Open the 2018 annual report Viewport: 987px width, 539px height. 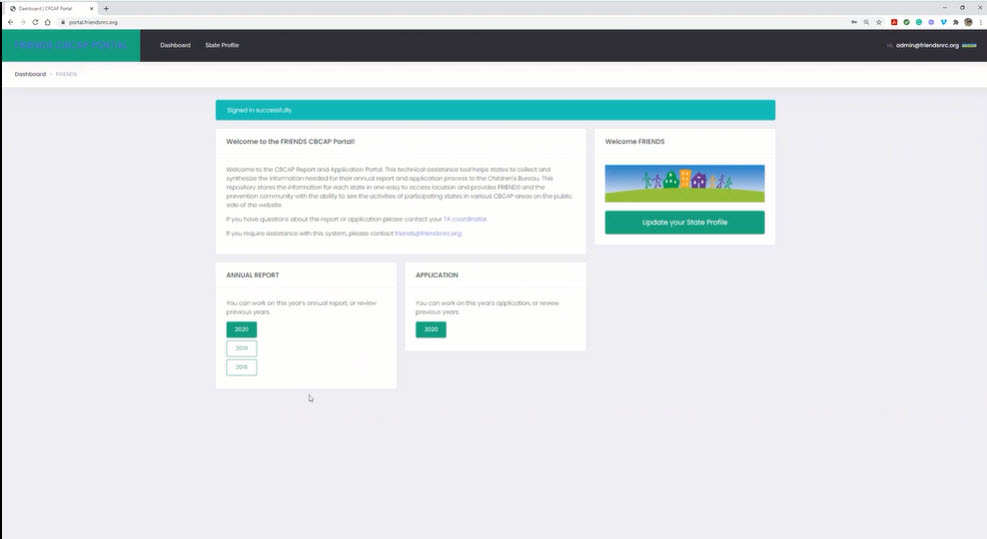coord(242,367)
